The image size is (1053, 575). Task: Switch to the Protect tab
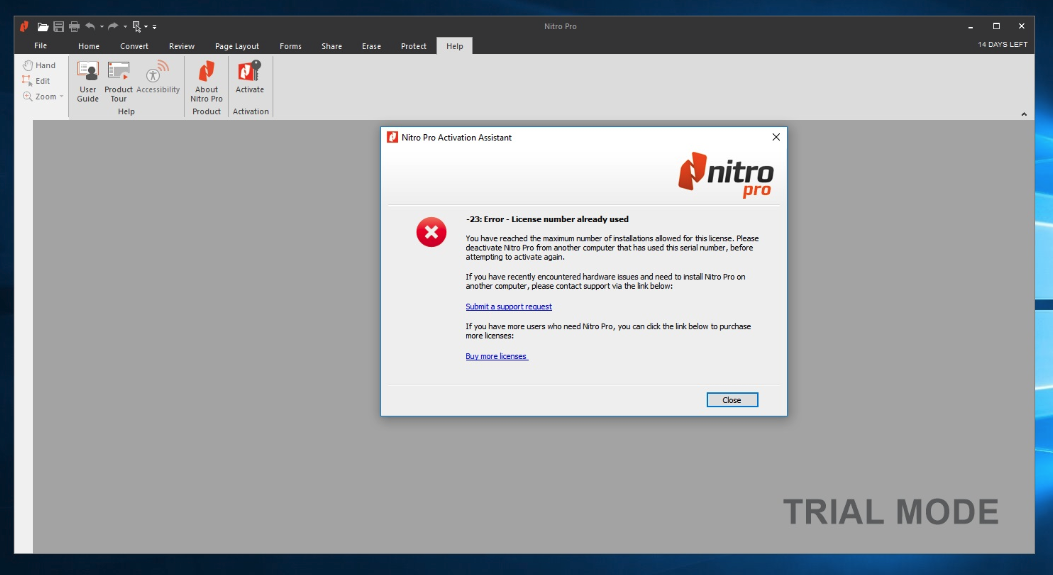click(414, 46)
